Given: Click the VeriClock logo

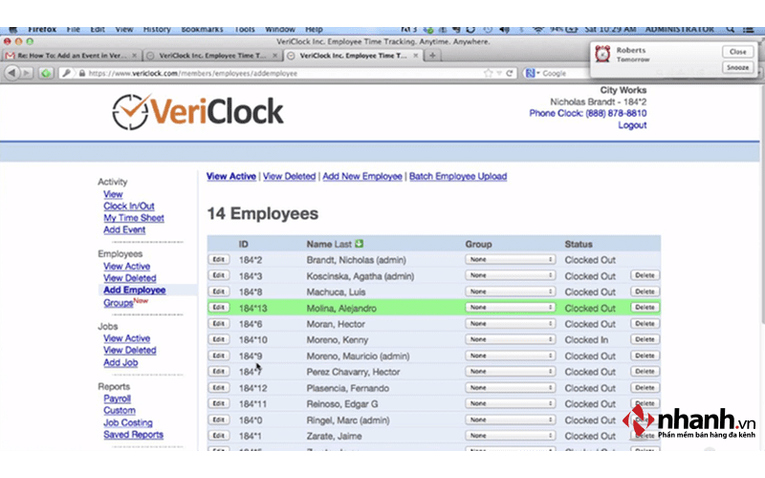Looking at the screenshot, I should click(198, 112).
